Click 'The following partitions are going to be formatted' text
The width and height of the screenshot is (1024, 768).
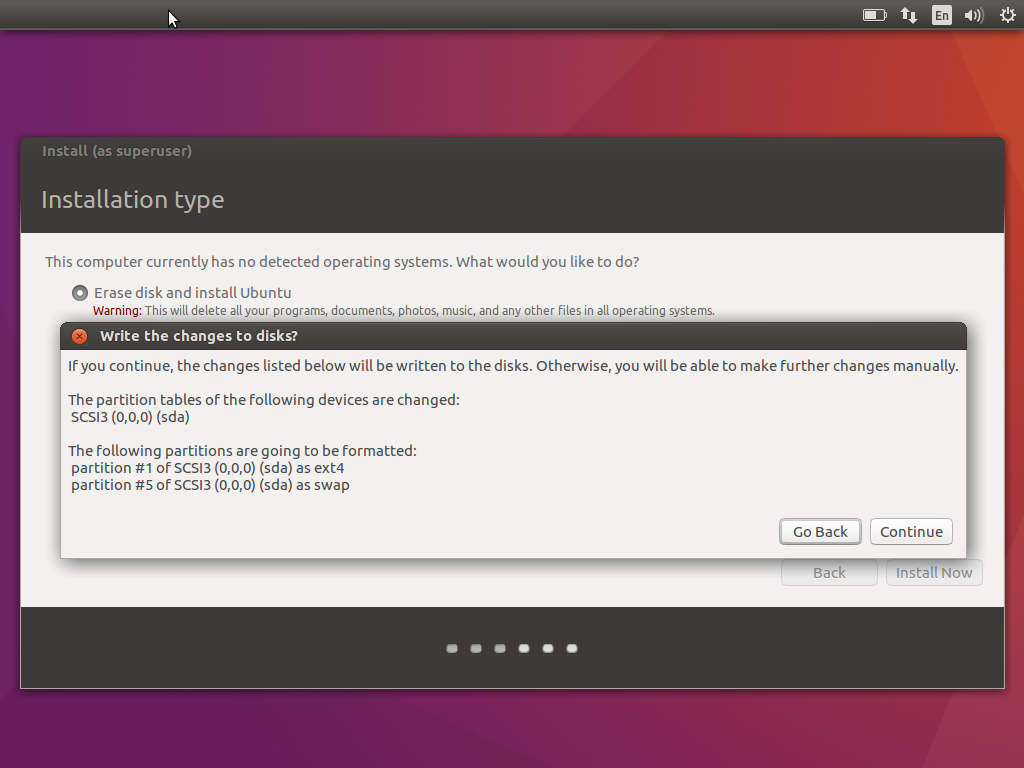pyautogui.click(x=242, y=451)
